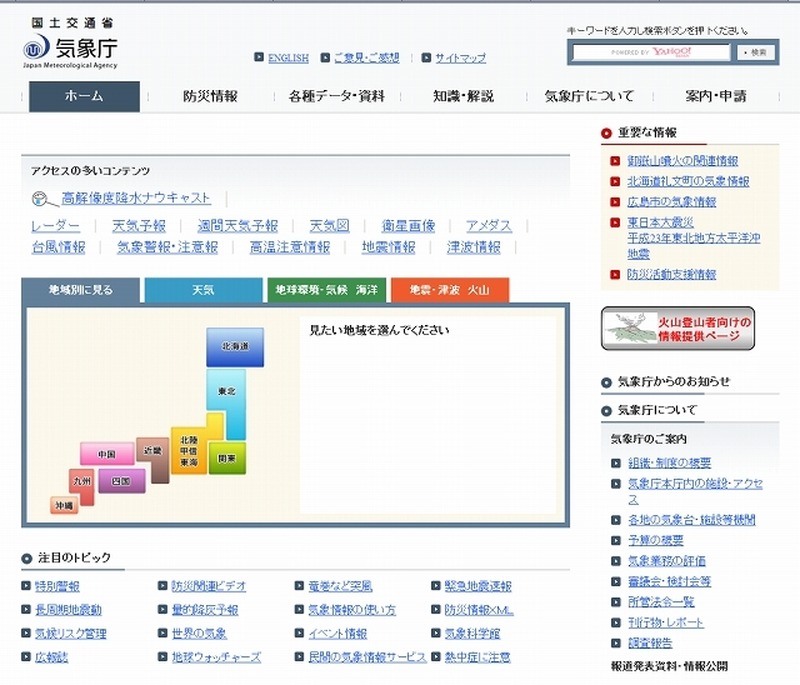This screenshot has height=685, width=800.
Task: Open the ENGLISH link
Action: pyautogui.click(x=288, y=58)
